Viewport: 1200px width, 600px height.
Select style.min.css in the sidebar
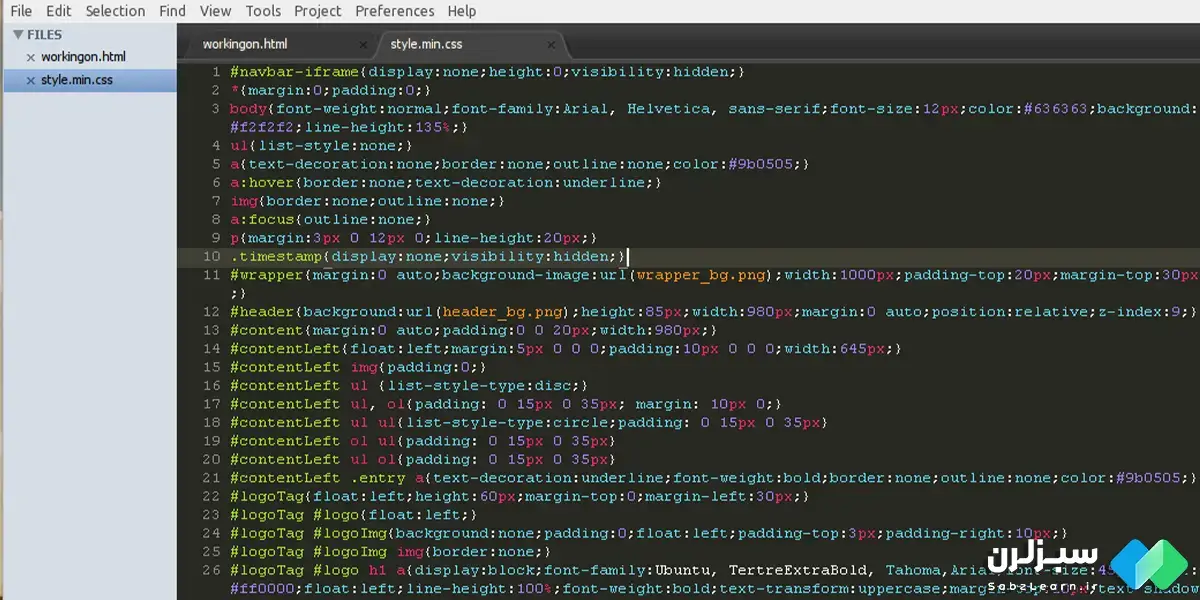tap(77, 80)
